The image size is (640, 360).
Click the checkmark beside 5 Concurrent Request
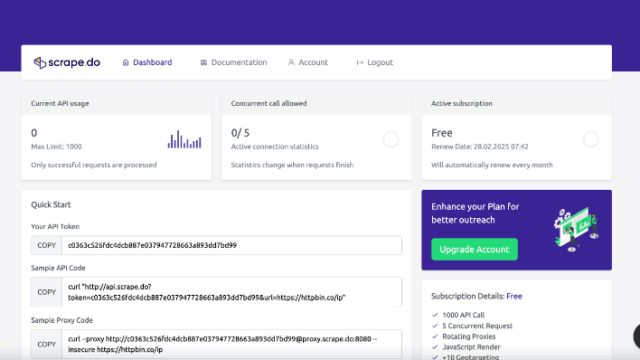[x=435, y=326]
